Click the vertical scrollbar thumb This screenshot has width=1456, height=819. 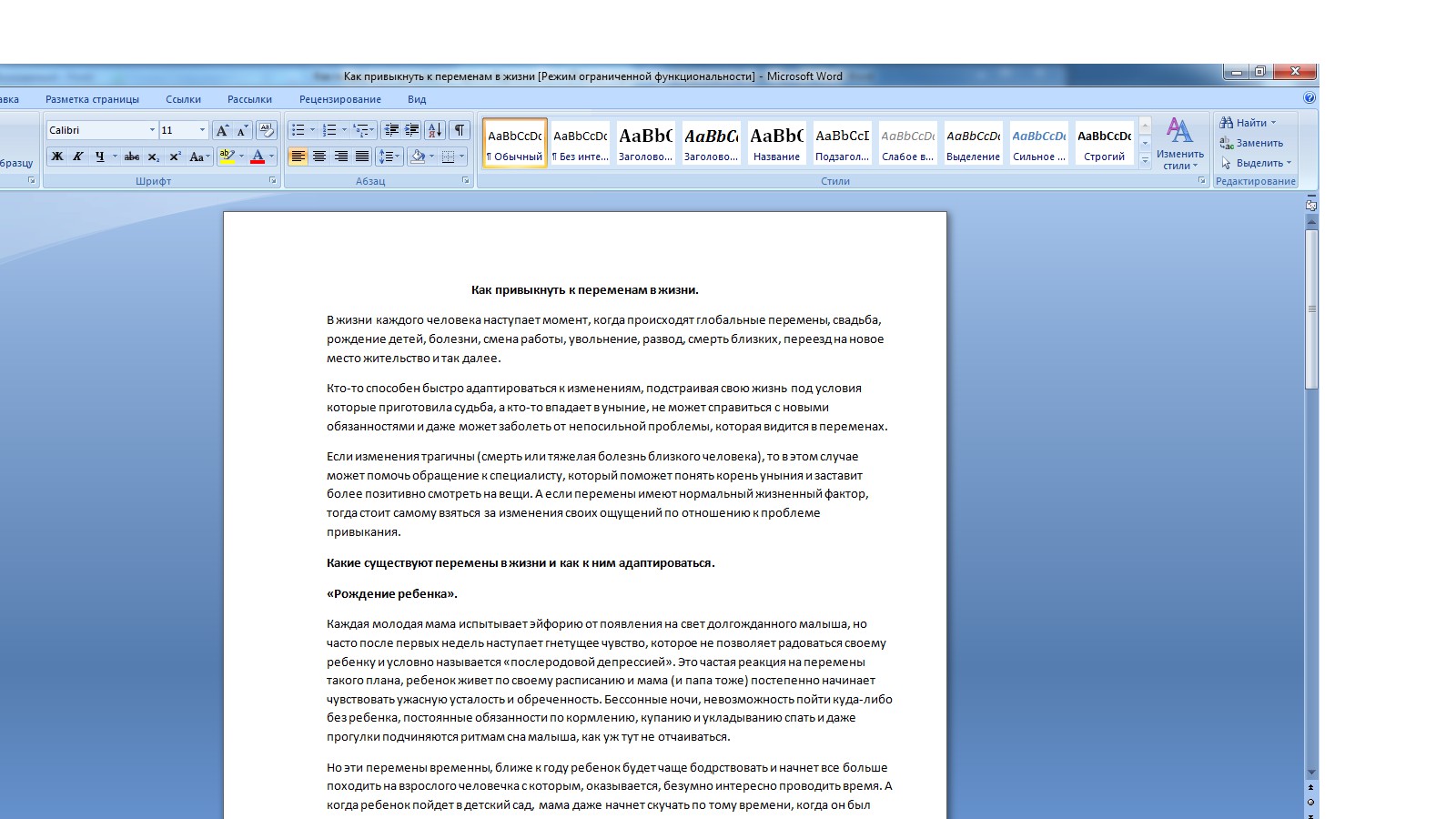coord(1311,309)
